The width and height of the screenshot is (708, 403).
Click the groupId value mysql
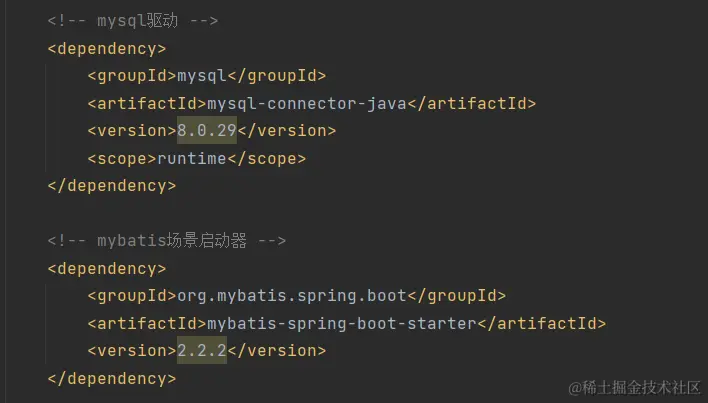click(202, 76)
